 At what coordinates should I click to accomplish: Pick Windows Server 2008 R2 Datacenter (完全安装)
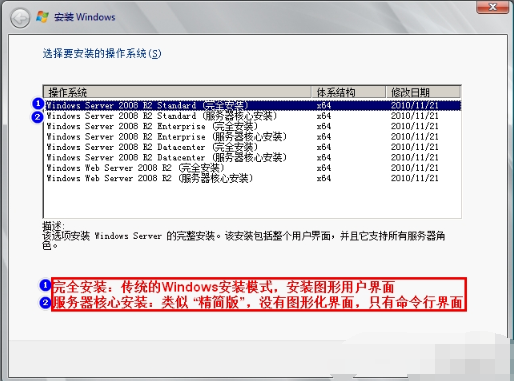(x=252, y=147)
